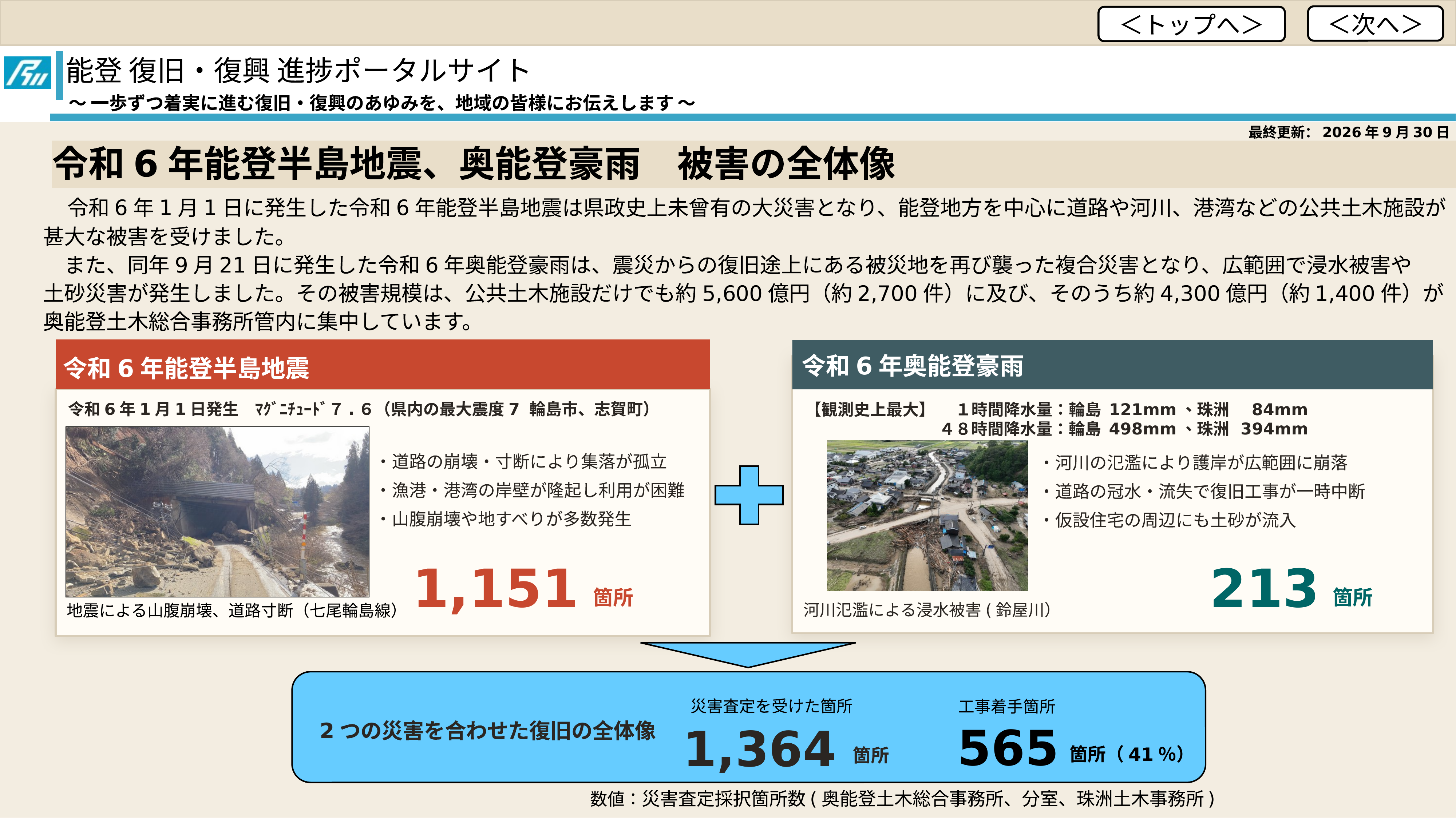Click the 災害査定を受けた箇所 label

point(771,706)
